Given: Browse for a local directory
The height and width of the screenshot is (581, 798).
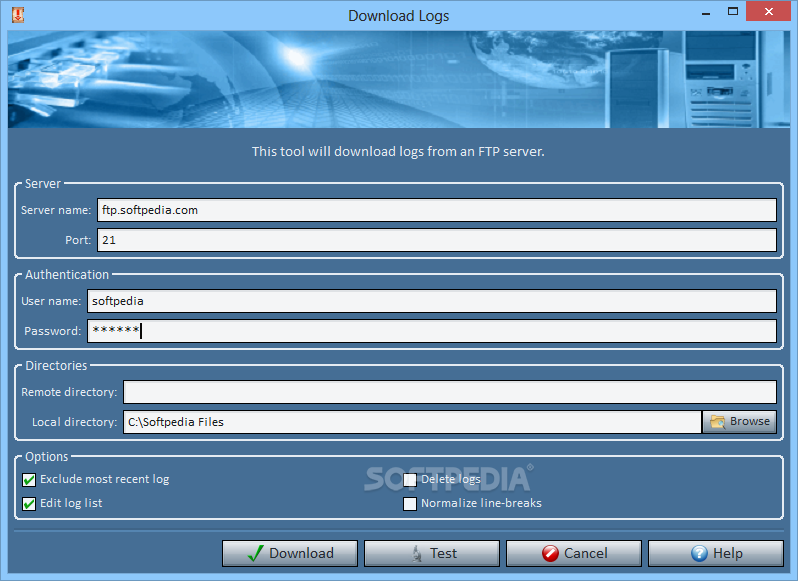Looking at the screenshot, I should click(x=740, y=422).
